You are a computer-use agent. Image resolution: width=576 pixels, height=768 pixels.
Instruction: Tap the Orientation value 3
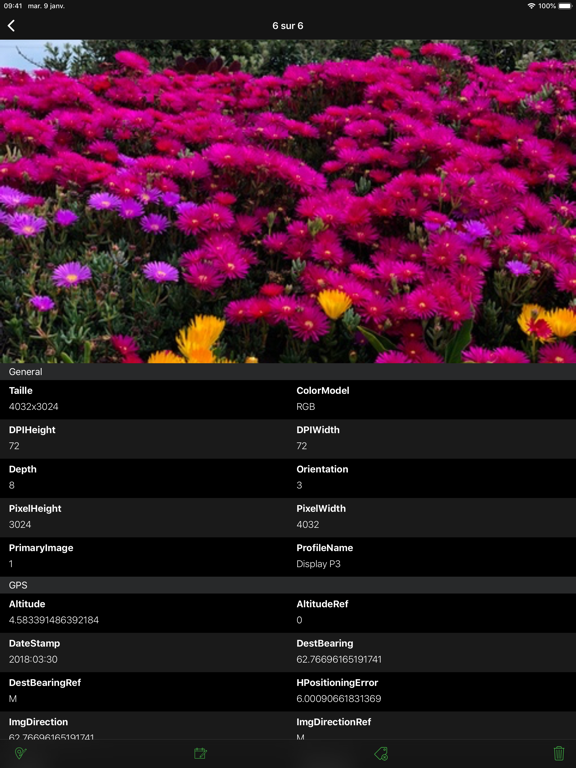(x=299, y=485)
